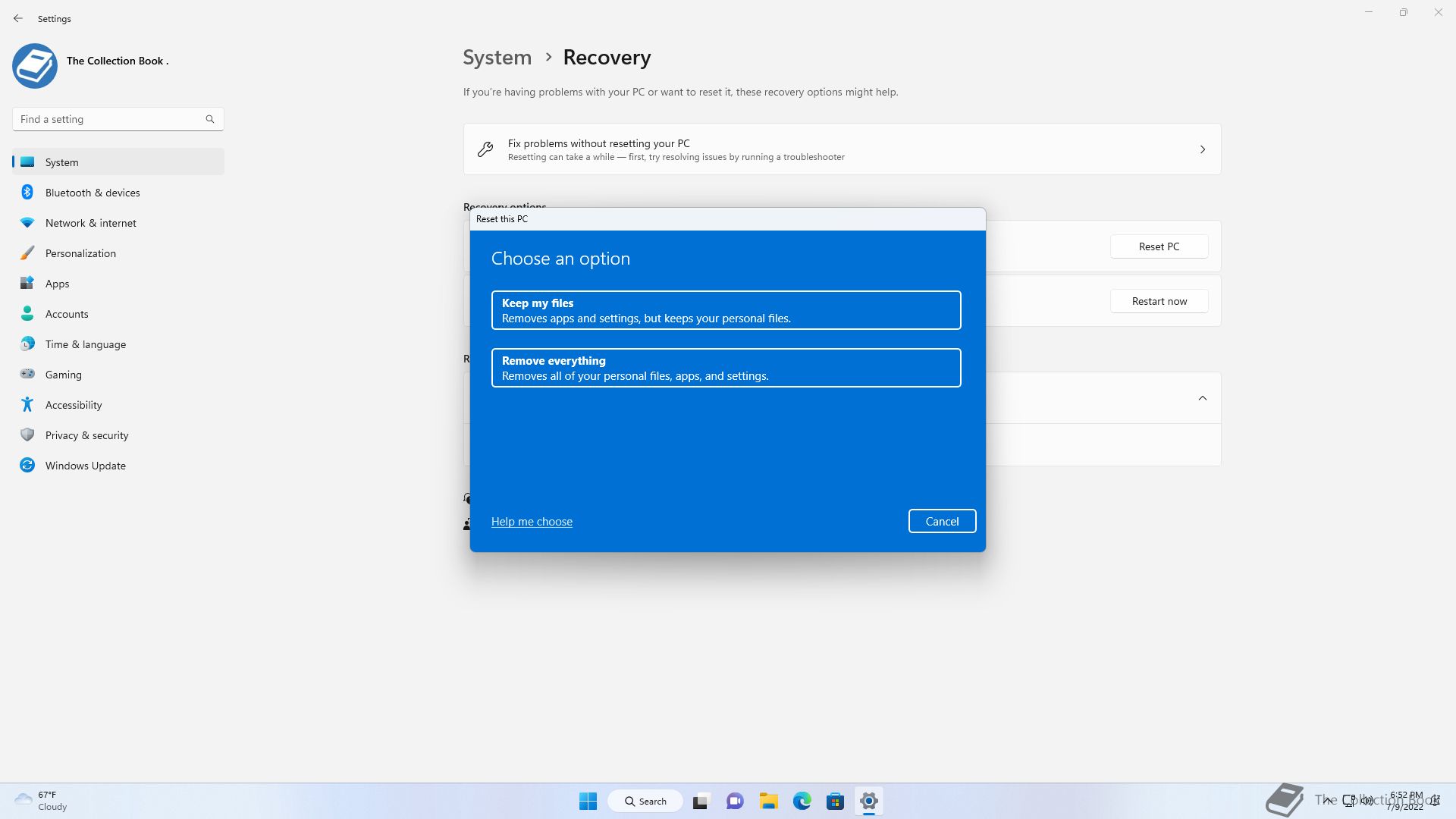Click System in breadcrumb
This screenshot has width=1456, height=819.
click(x=497, y=58)
